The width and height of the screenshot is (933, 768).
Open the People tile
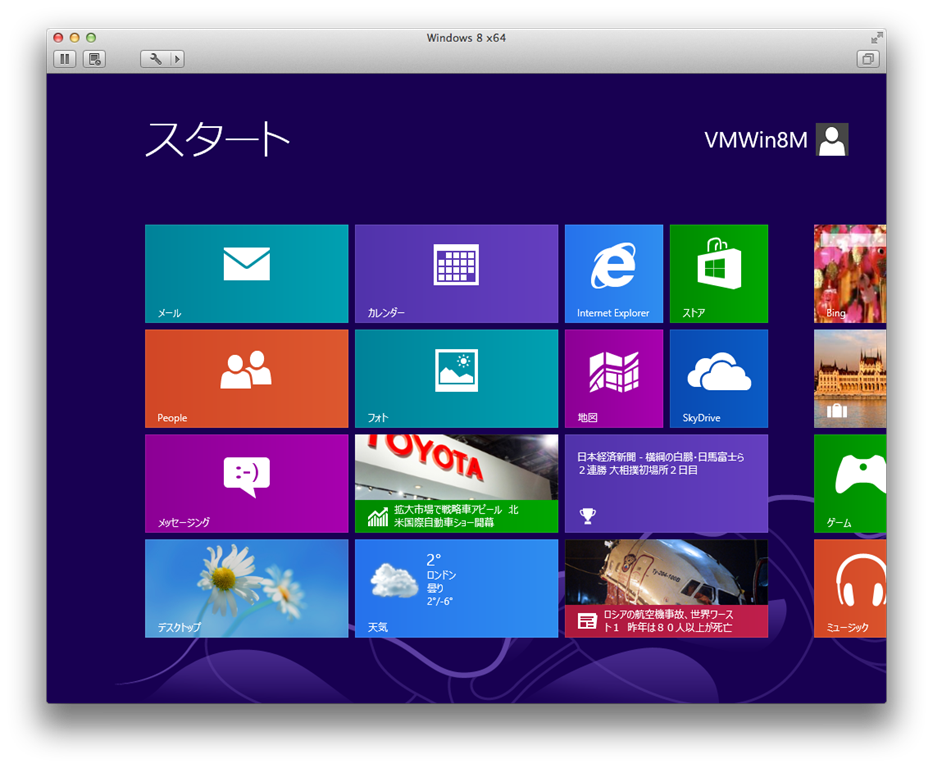246,378
